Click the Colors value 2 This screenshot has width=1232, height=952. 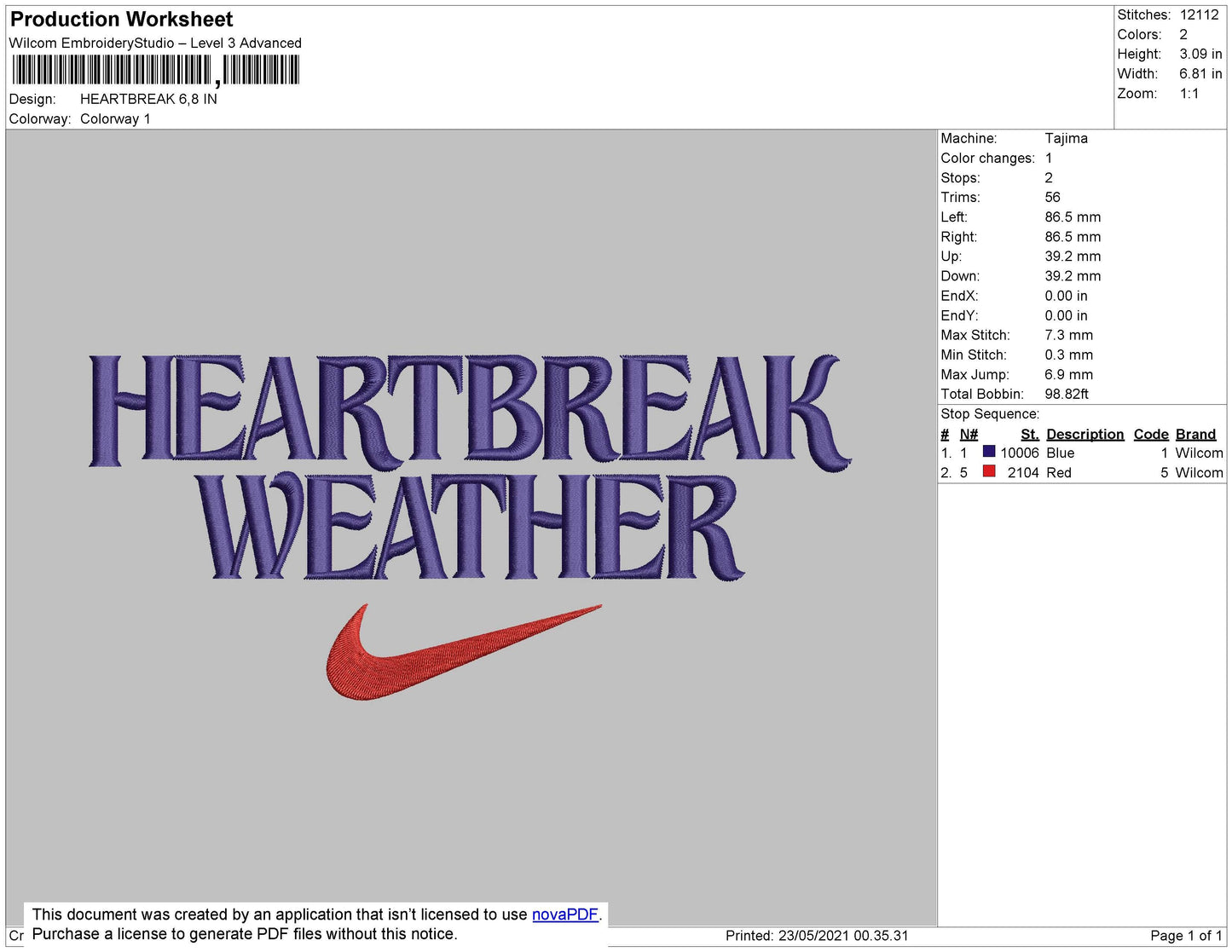coord(1183,34)
